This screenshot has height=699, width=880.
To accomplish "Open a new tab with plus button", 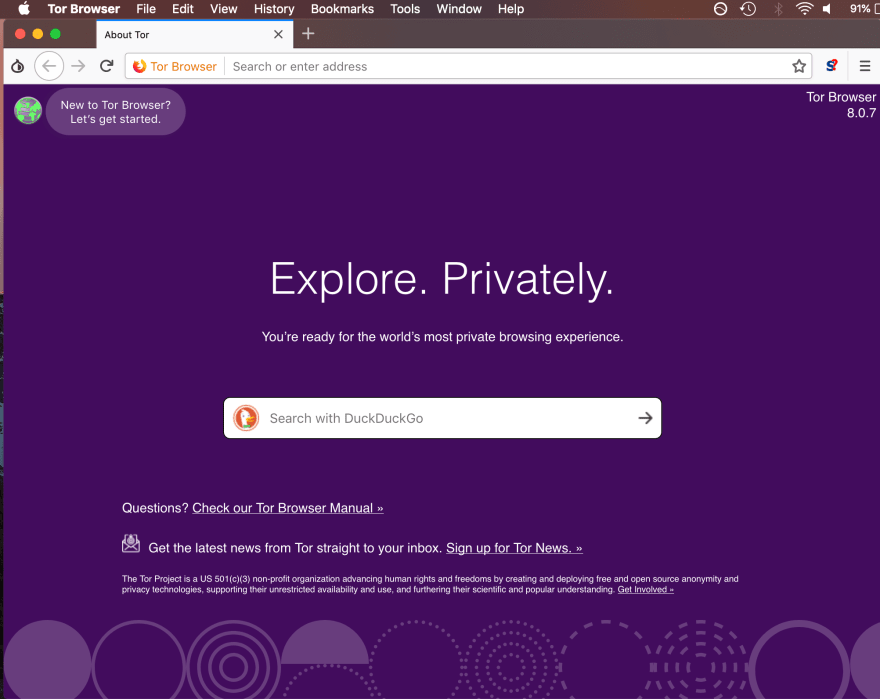I will [x=308, y=34].
